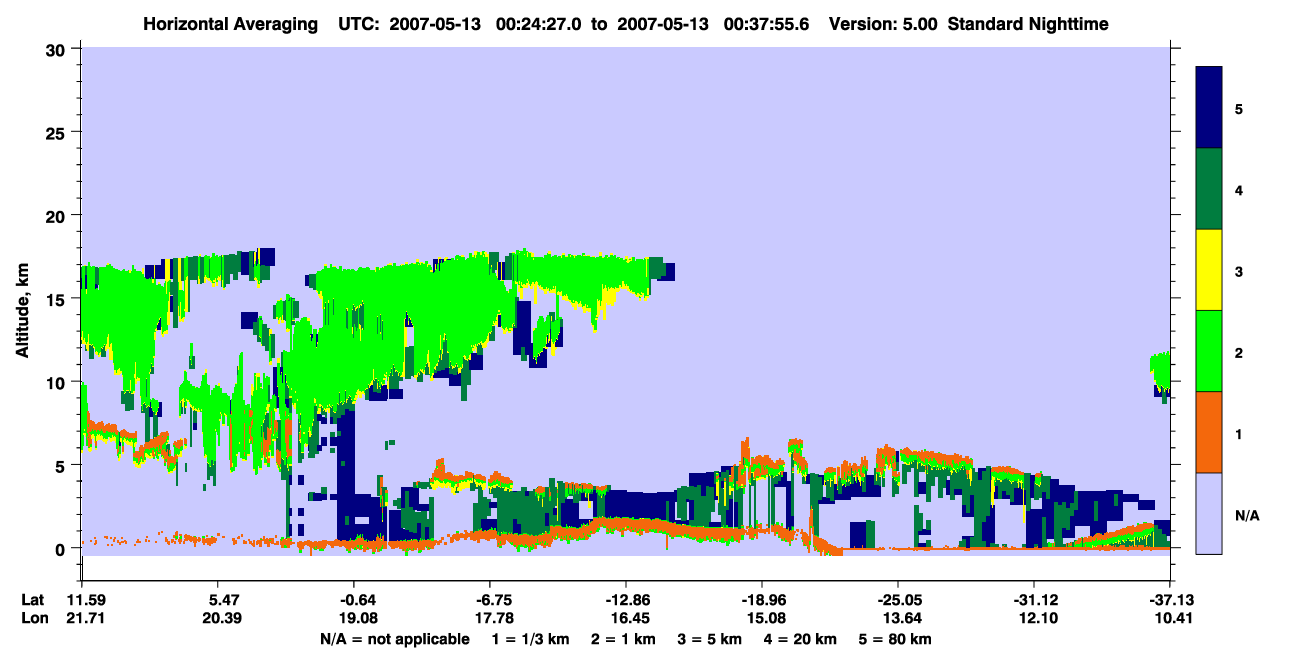
Task: Click the lavender N/A colorbar segment
Action: click(x=1209, y=513)
